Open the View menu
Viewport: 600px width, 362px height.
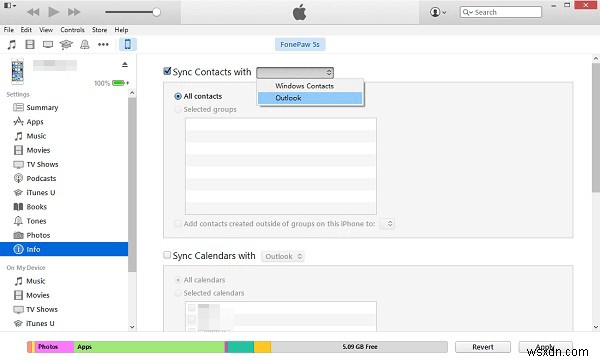[46, 30]
